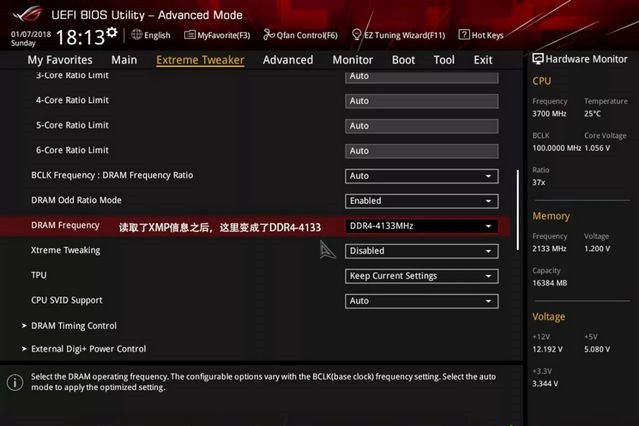Open the Monitor tab
Screen dimensions: 639x426
(353, 60)
